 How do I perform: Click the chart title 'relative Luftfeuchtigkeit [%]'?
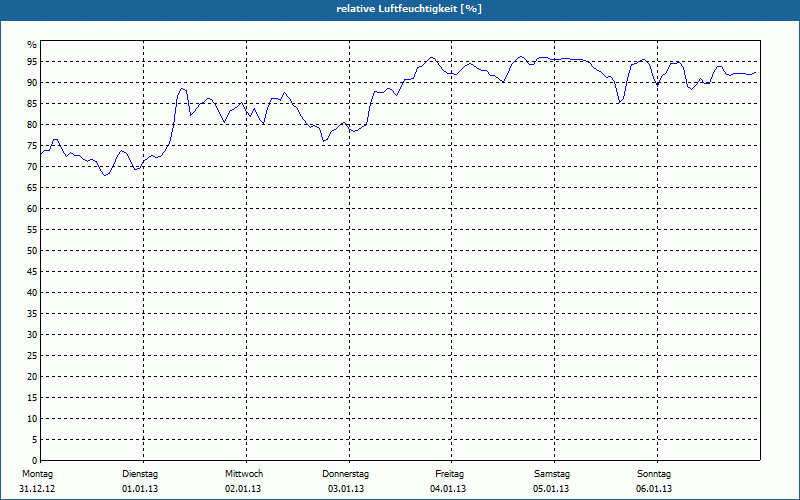(409, 9)
